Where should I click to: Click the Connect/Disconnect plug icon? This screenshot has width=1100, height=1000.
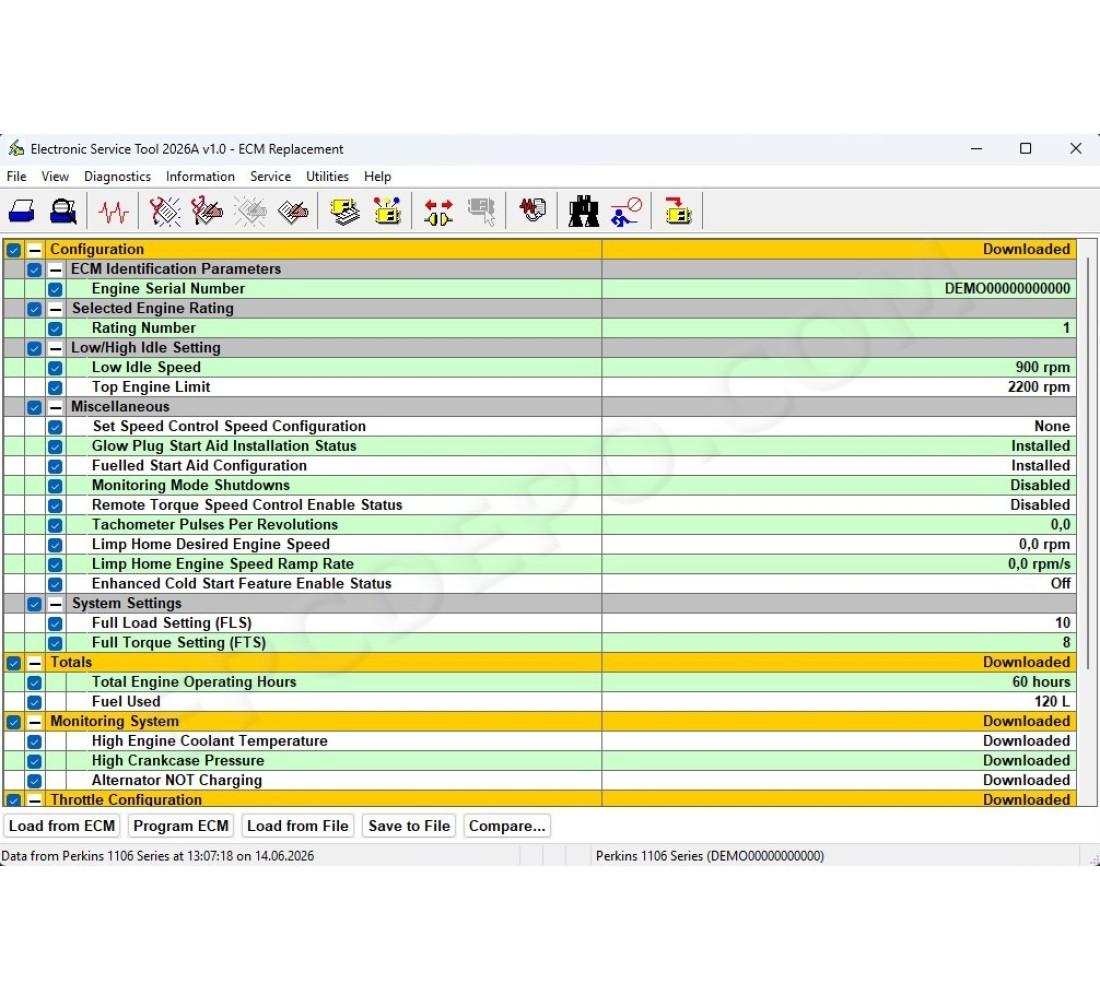pyautogui.click(x=438, y=211)
